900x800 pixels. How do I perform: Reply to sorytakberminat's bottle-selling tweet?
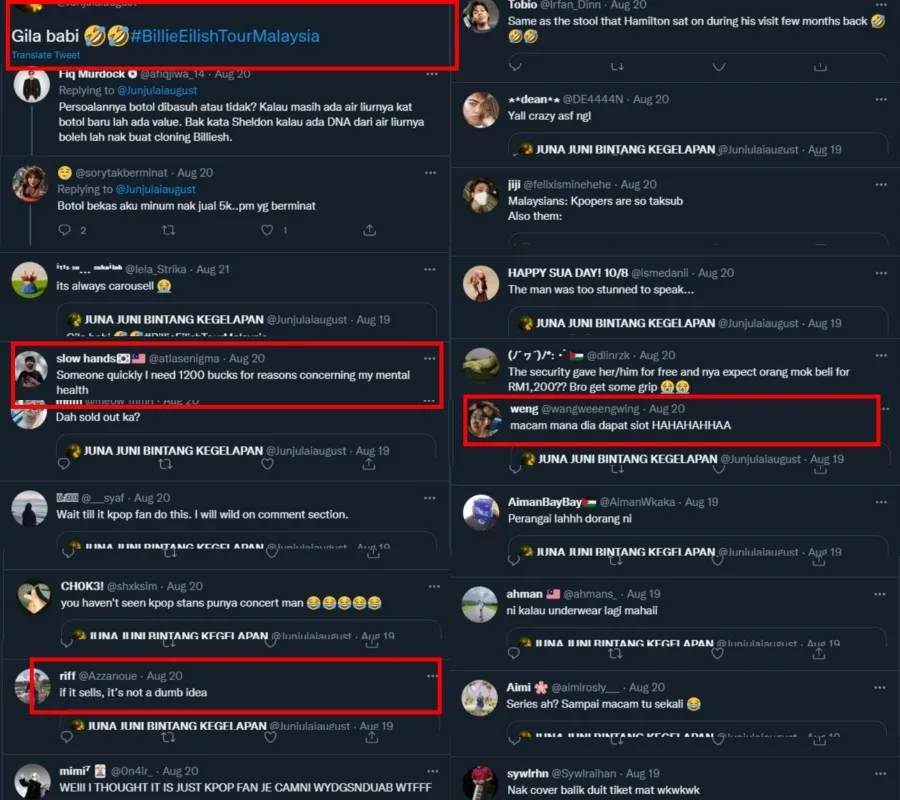(x=64, y=230)
